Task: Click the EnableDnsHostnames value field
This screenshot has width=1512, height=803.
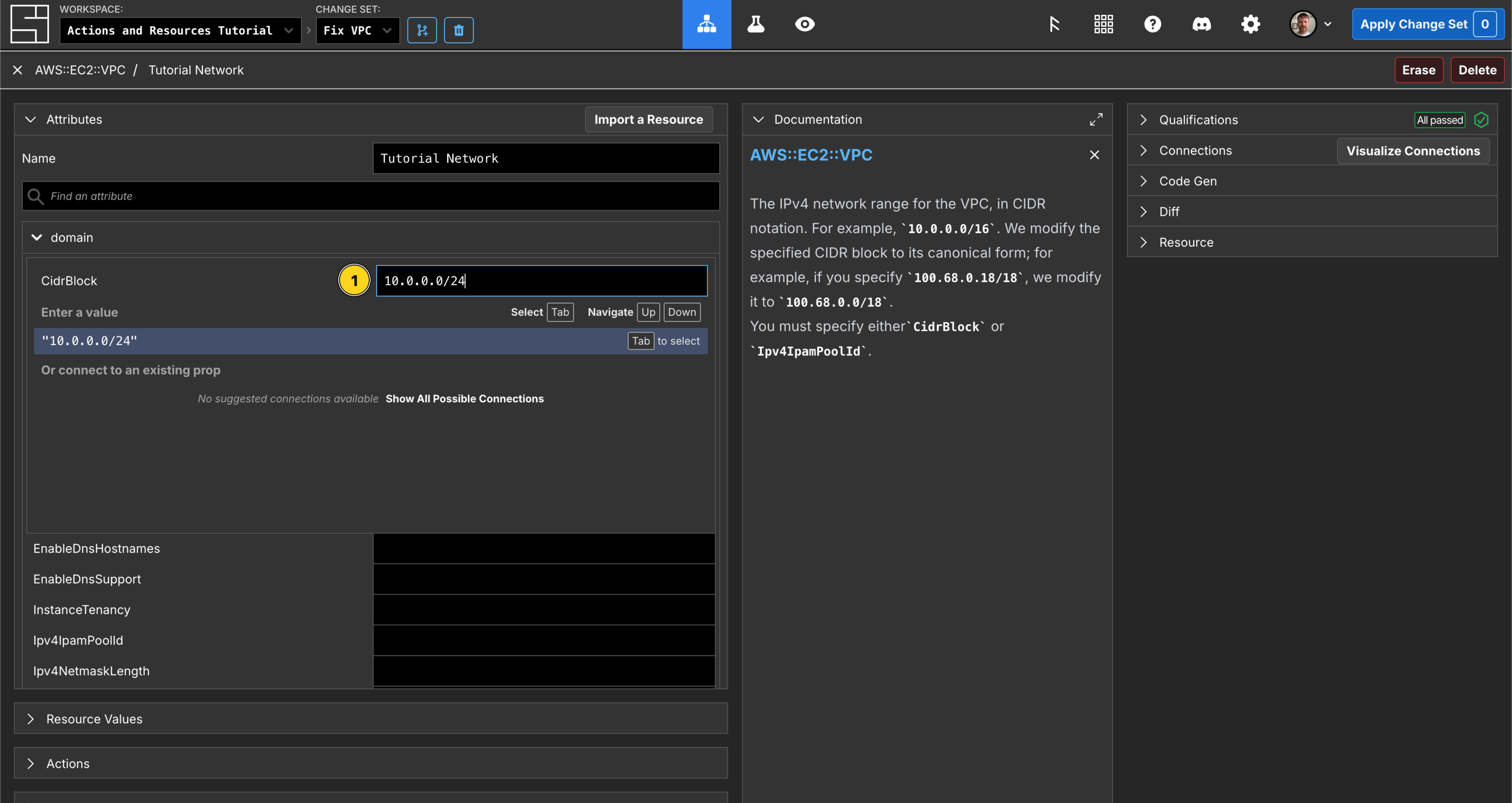Action: pyautogui.click(x=544, y=548)
